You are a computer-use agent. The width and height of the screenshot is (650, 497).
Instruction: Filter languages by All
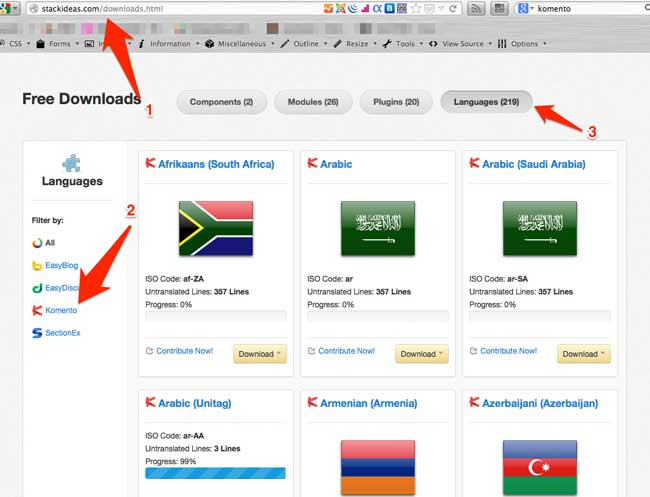click(x=44, y=243)
